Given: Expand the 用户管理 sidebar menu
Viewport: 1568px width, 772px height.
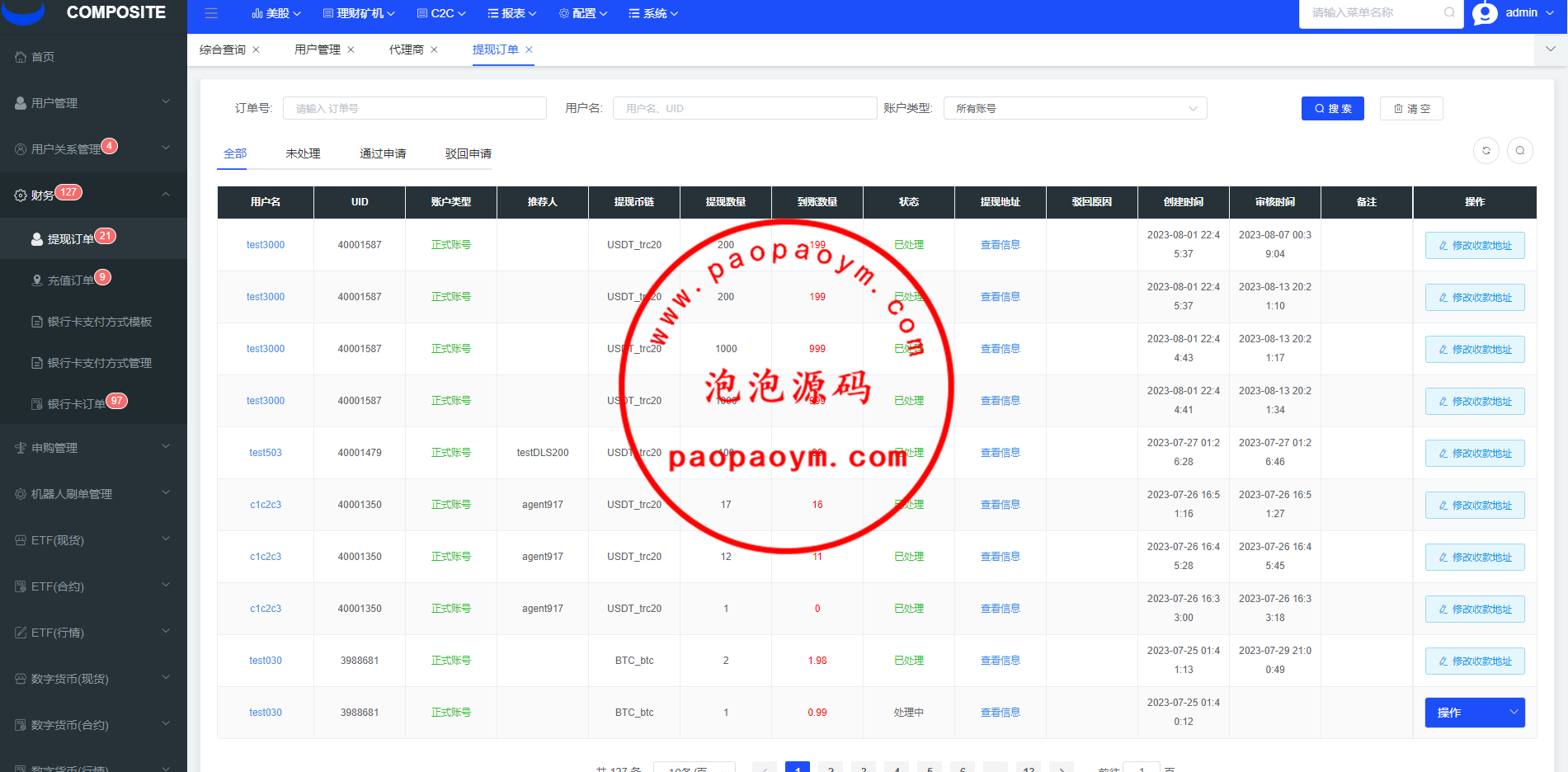Looking at the screenshot, I should [x=93, y=103].
